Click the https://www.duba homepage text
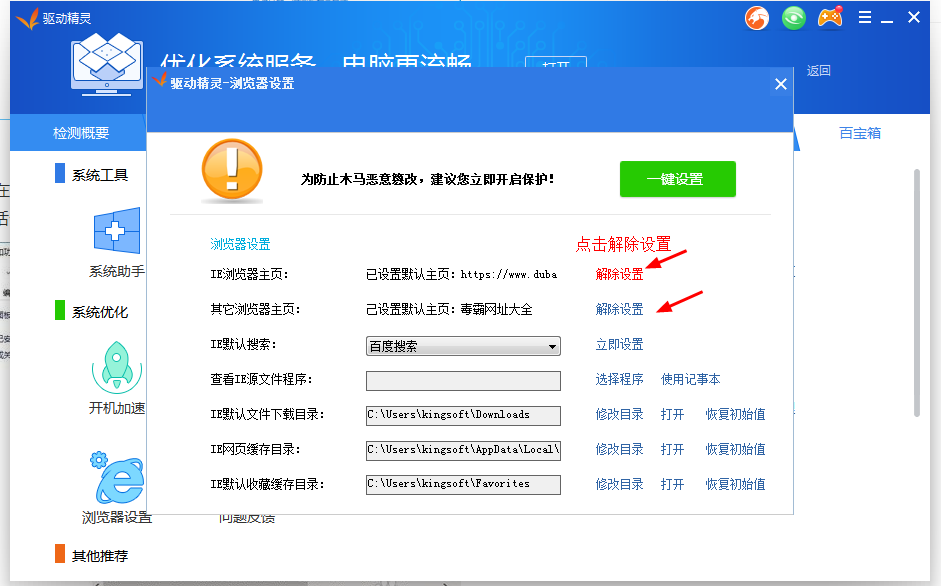The width and height of the screenshot is (941, 586). (x=509, y=274)
